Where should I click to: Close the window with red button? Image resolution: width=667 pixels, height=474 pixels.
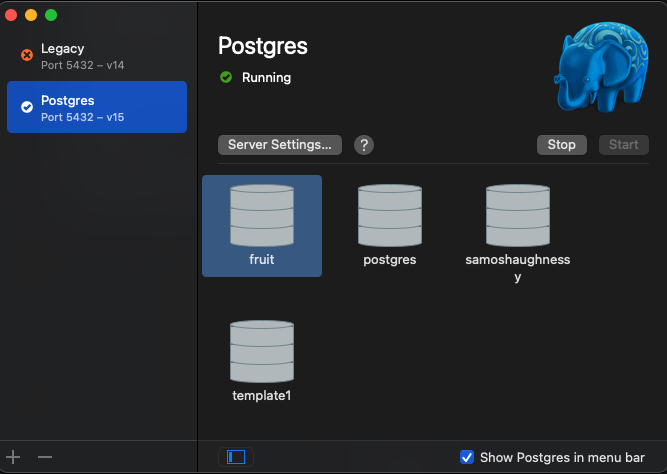(11, 15)
